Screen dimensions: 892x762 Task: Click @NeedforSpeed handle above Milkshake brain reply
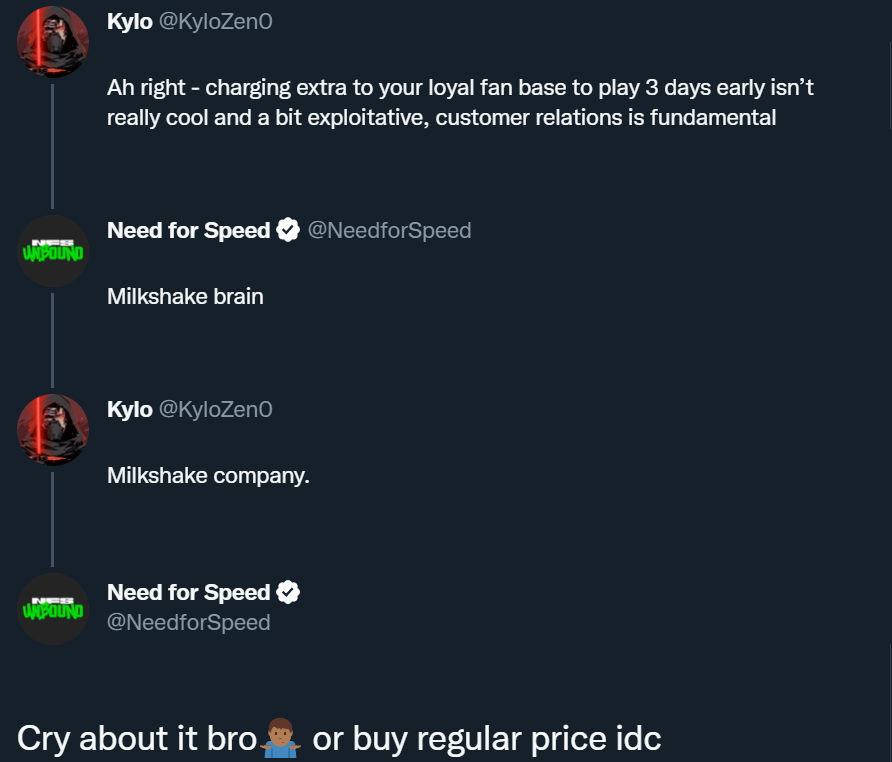click(389, 231)
